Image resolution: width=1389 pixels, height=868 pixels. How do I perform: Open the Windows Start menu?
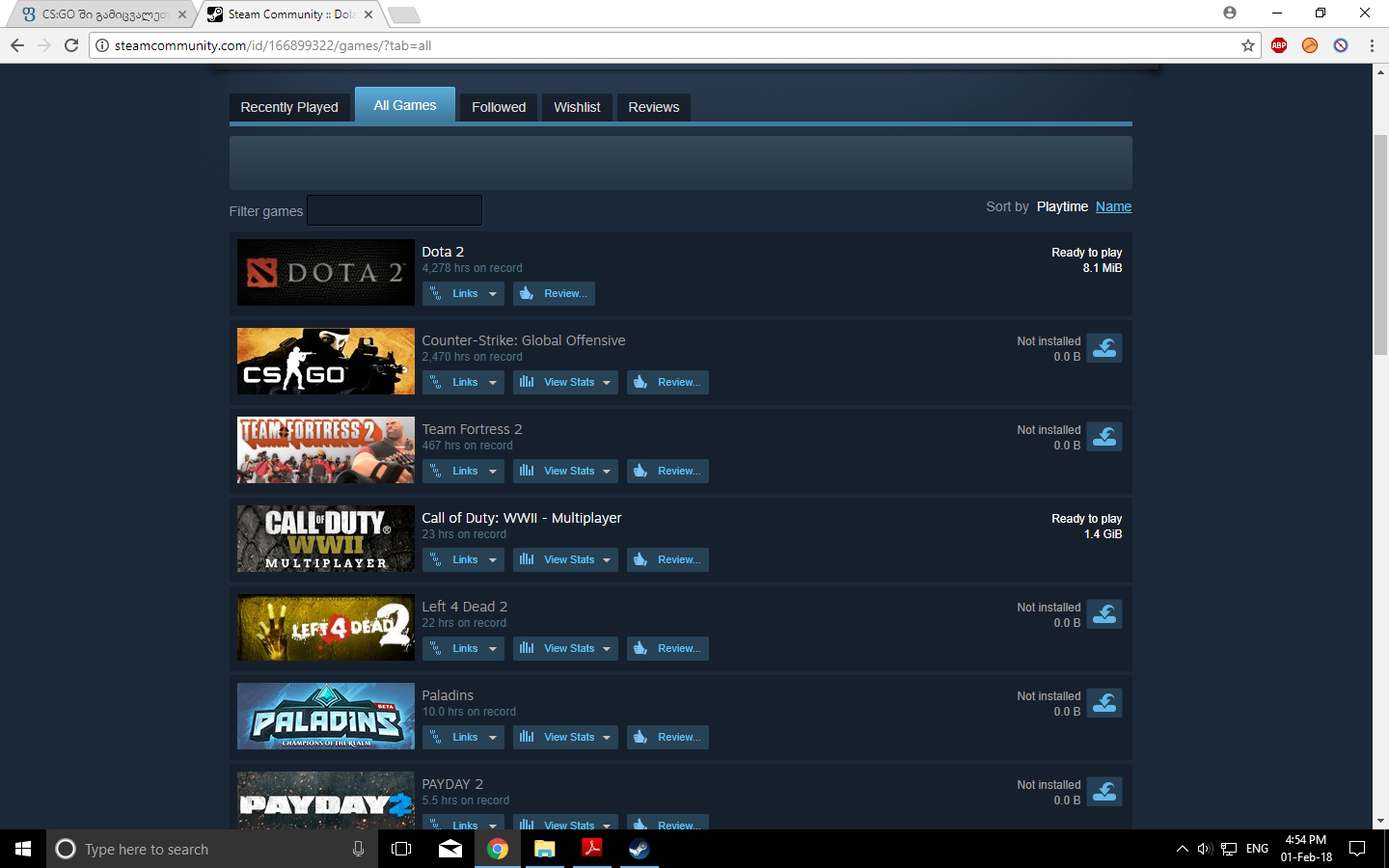point(23,849)
